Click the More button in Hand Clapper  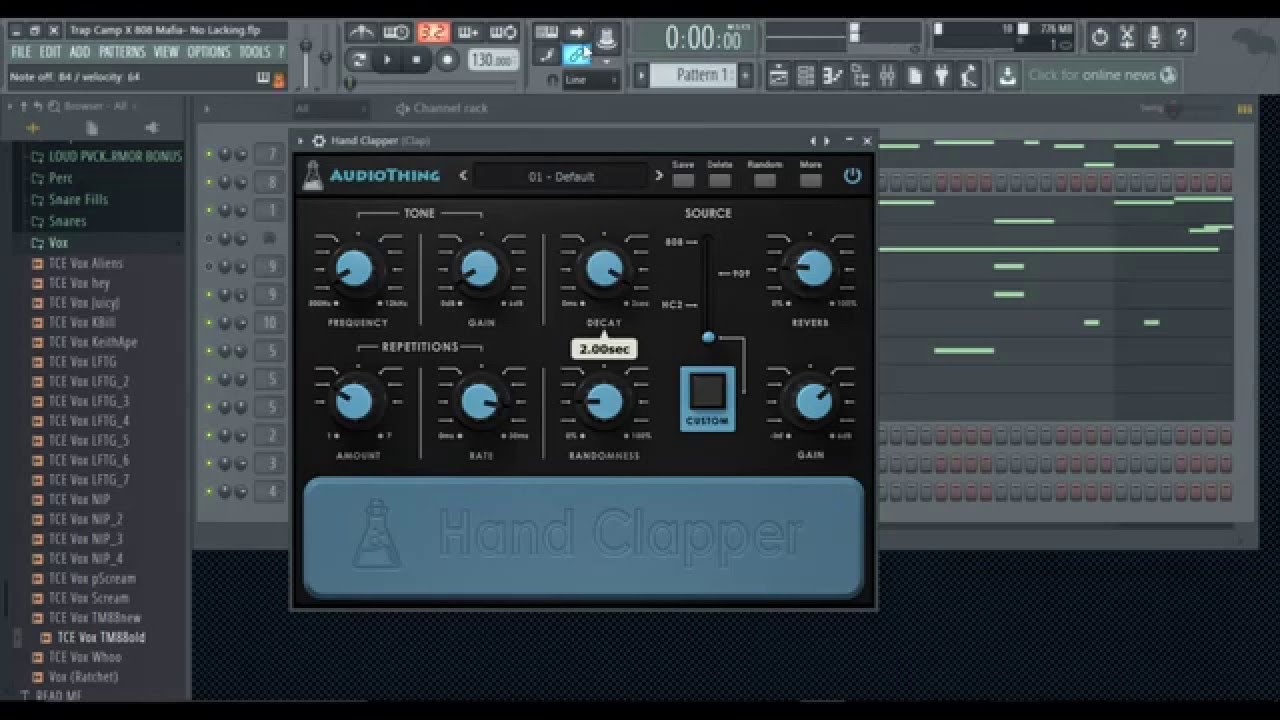[x=811, y=180]
